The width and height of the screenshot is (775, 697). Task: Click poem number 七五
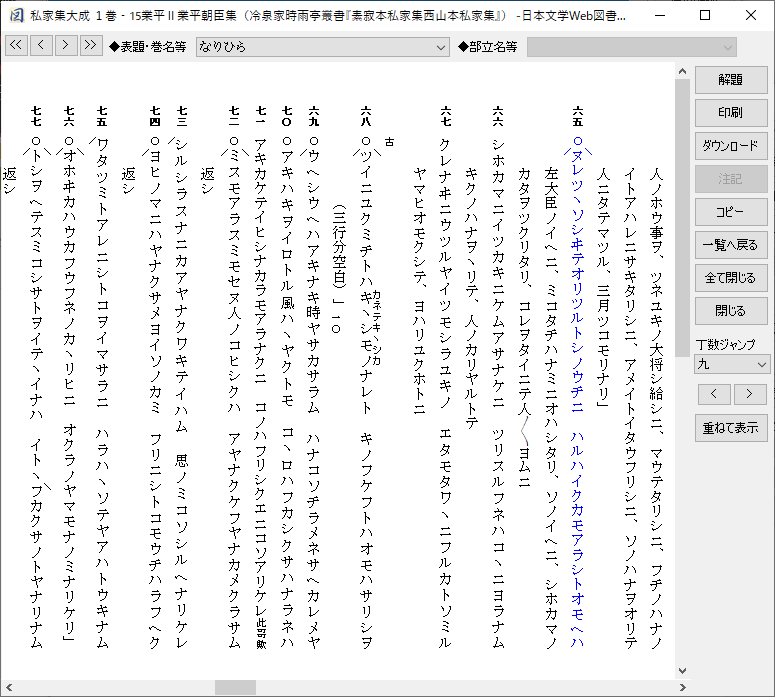point(102,116)
